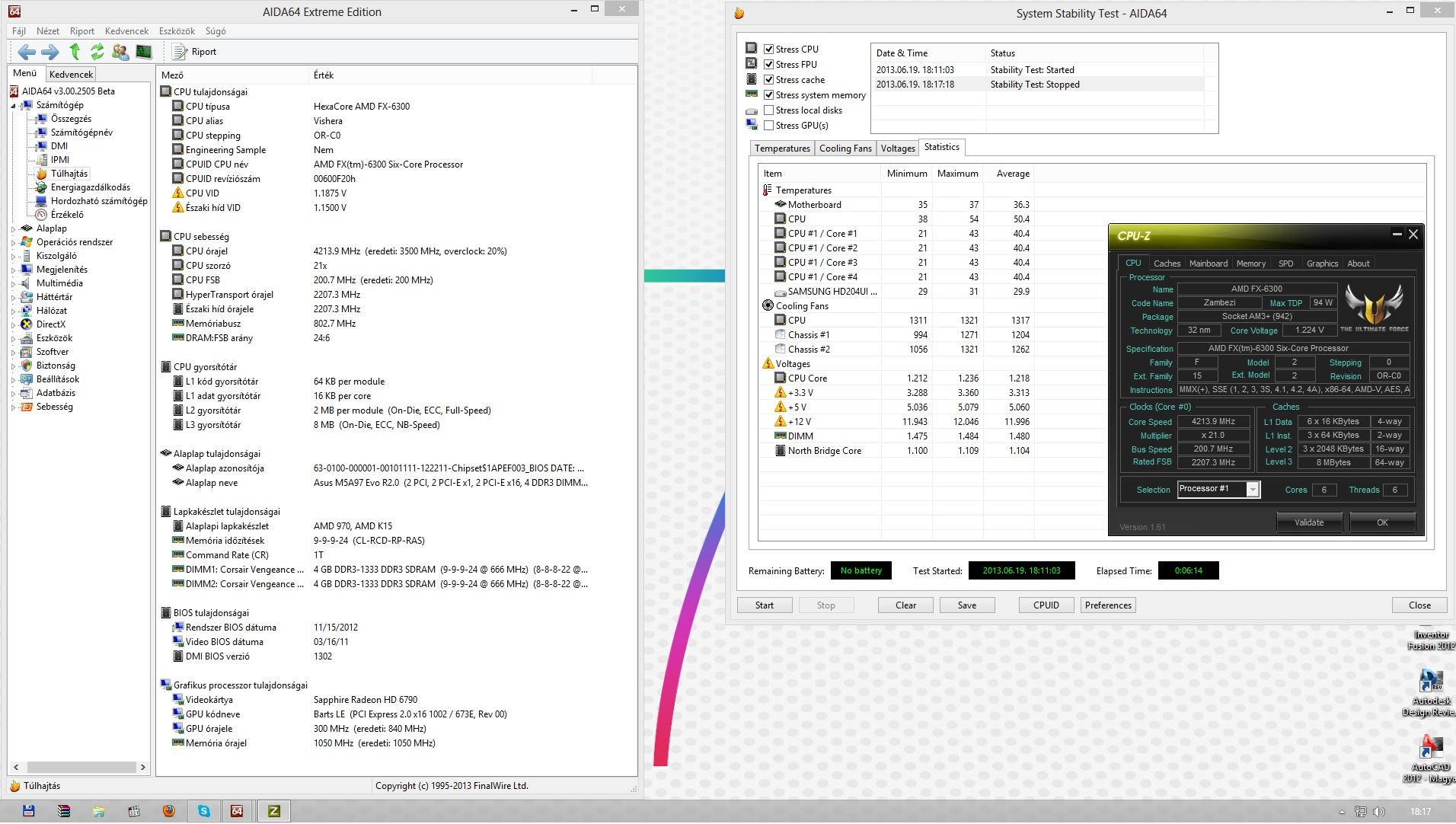Expand the Alaplap tree node
This screenshot has width=1456, height=824.
coord(14,228)
